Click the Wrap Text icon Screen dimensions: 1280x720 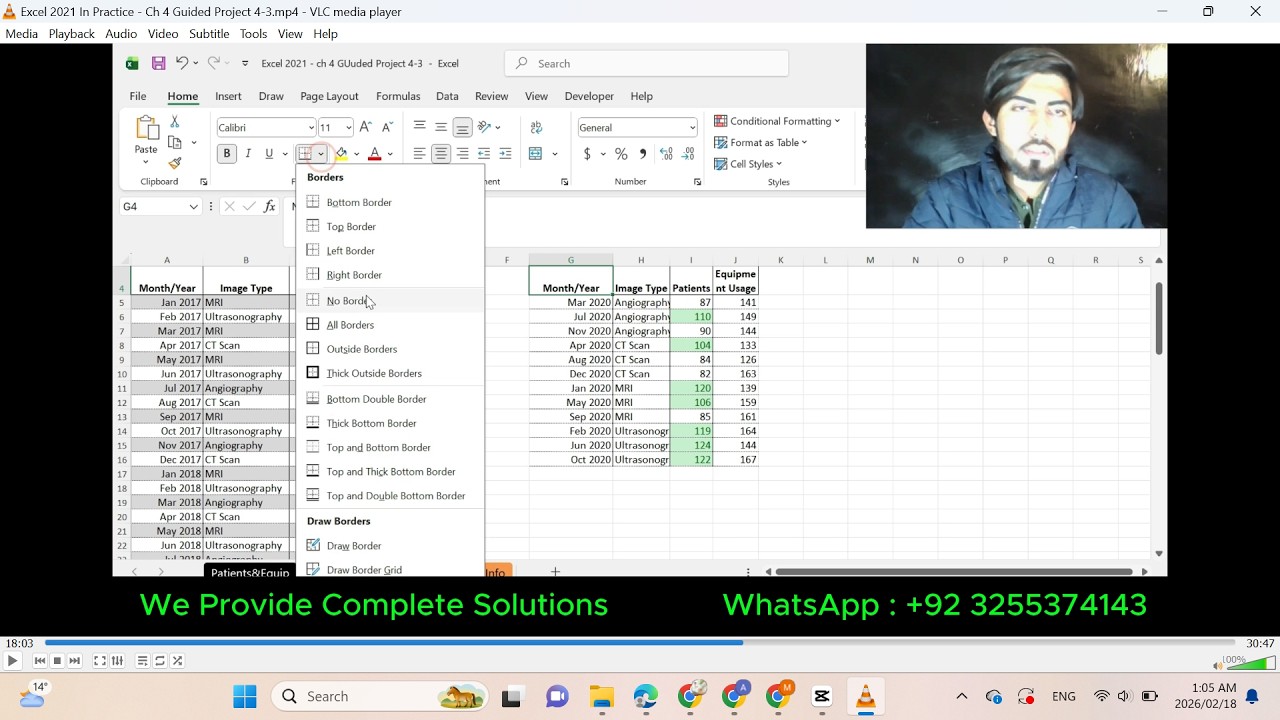[536, 127]
